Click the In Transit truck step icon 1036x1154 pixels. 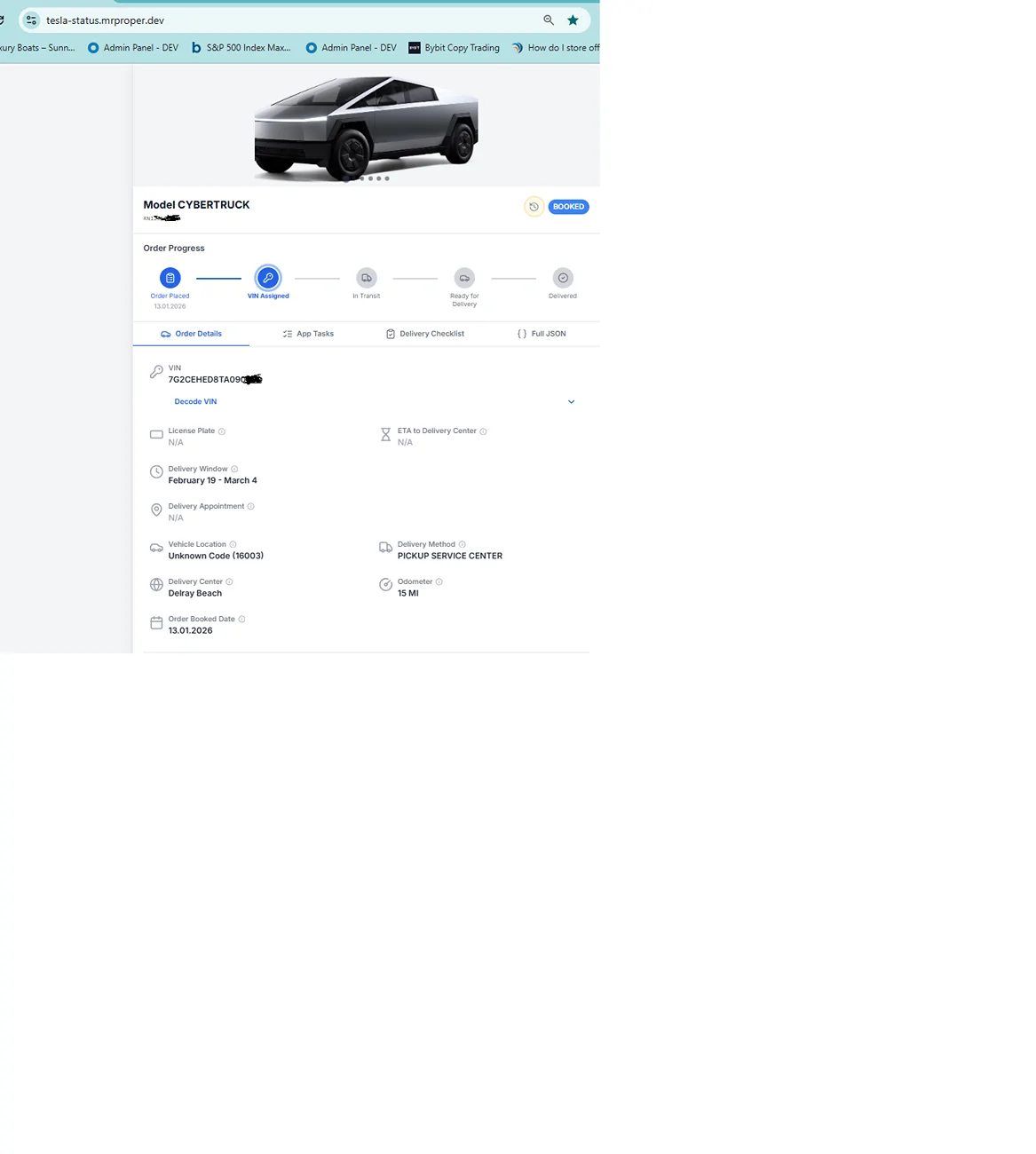pos(367,278)
